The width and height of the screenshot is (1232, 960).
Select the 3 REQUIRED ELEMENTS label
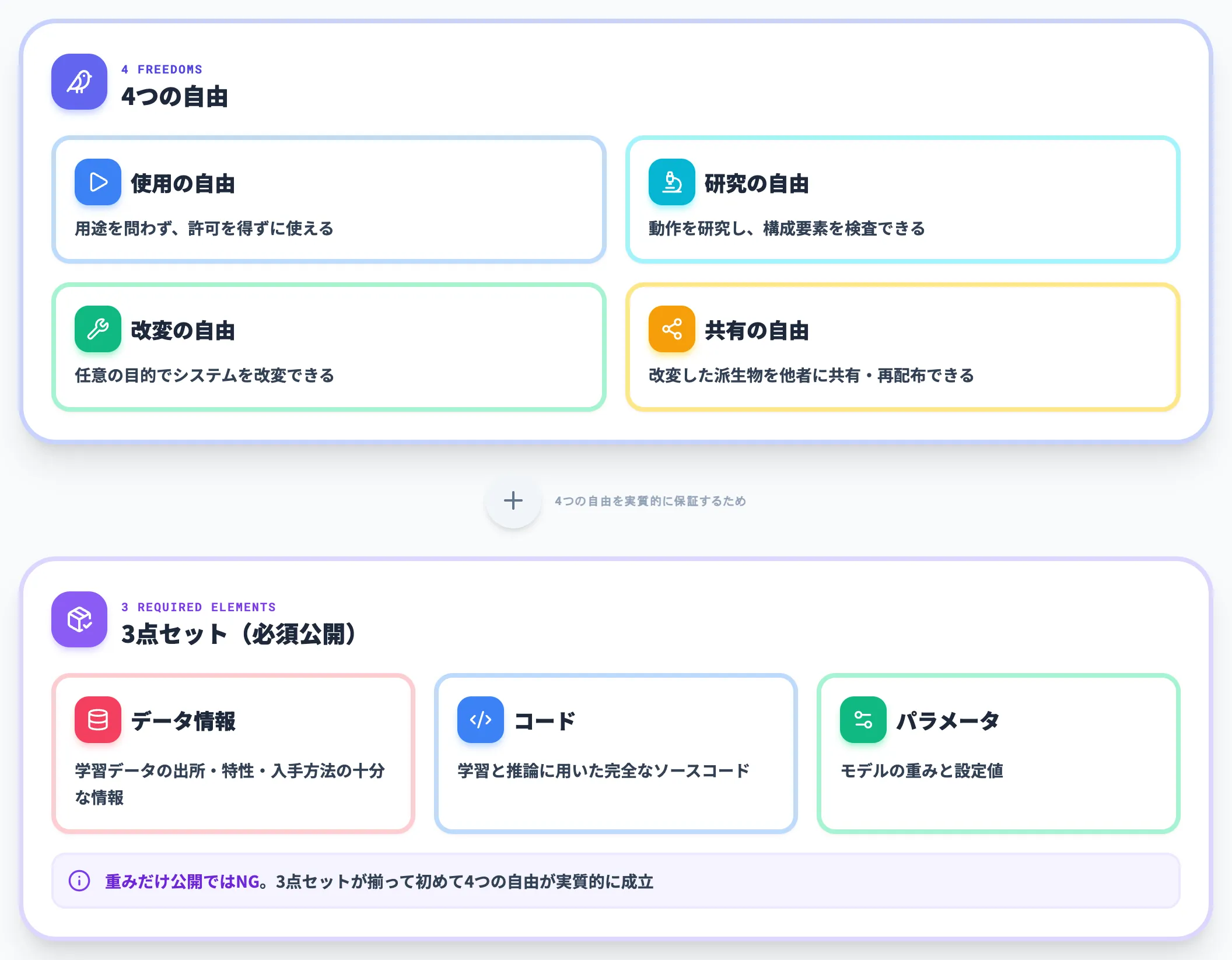pyautogui.click(x=198, y=607)
